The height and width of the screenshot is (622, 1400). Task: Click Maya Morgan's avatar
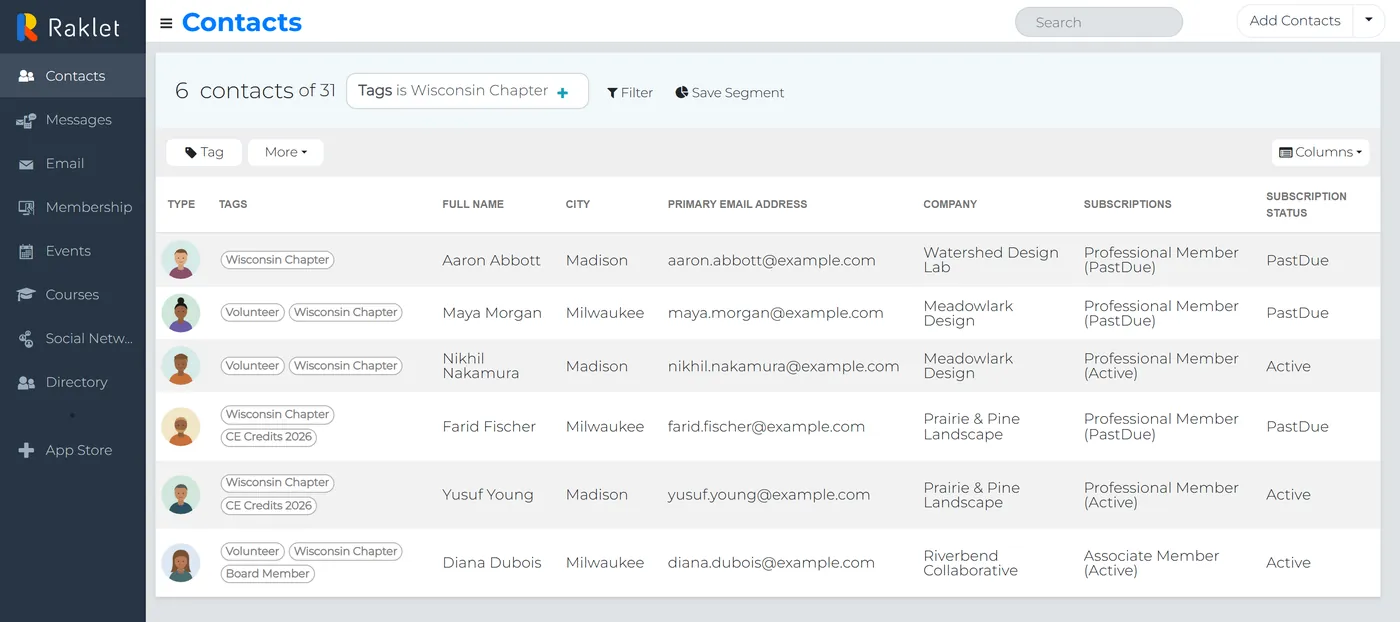coord(181,313)
